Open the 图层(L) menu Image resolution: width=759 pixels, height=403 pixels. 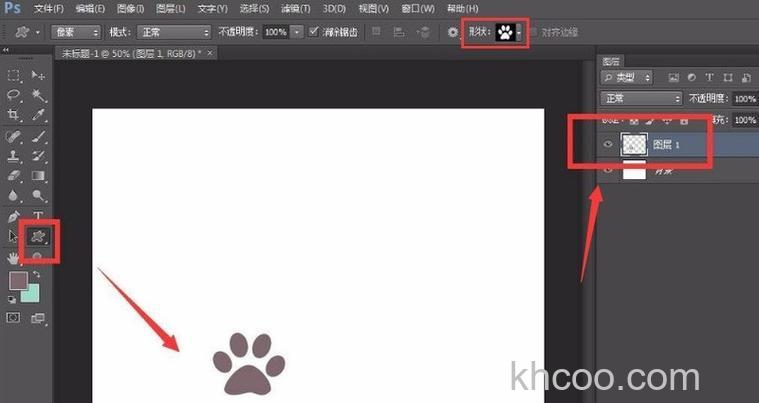(x=170, y=8)
